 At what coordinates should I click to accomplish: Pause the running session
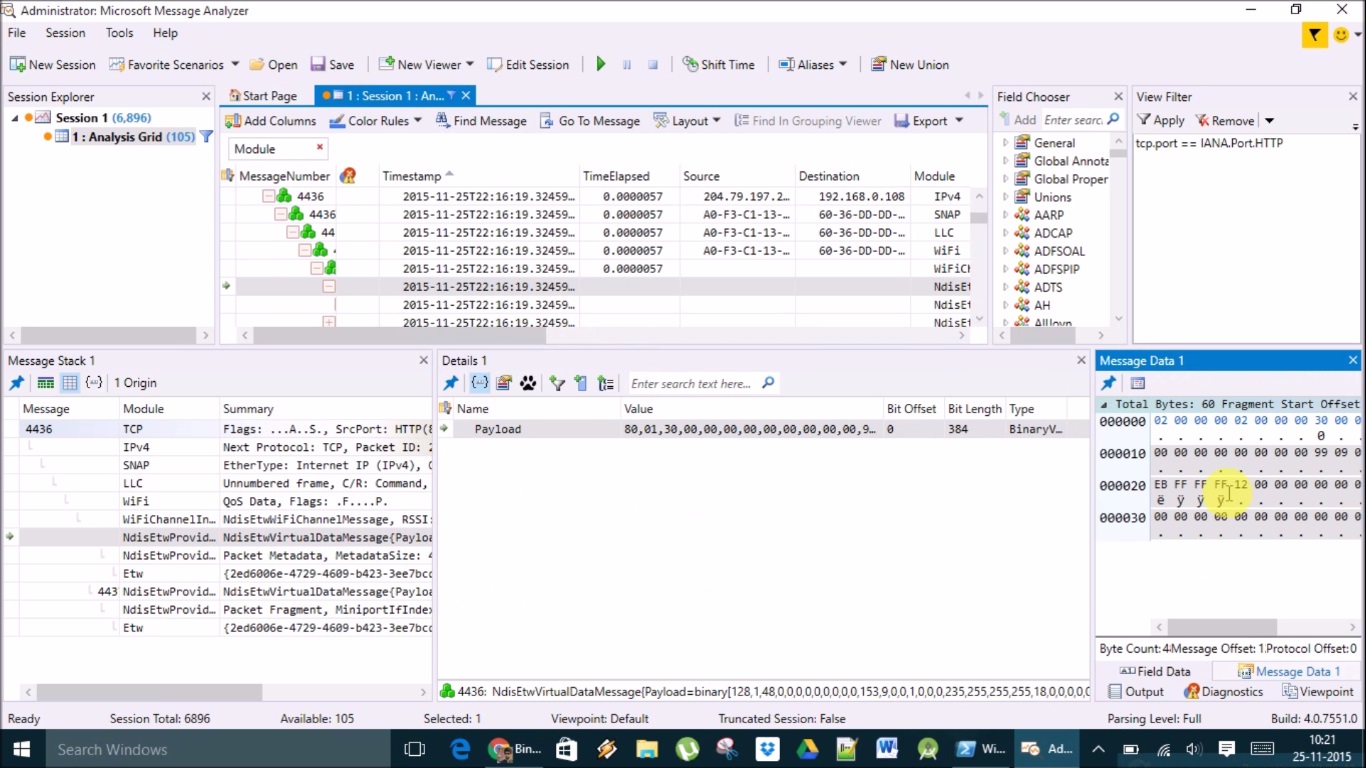(x=627, y=64)
